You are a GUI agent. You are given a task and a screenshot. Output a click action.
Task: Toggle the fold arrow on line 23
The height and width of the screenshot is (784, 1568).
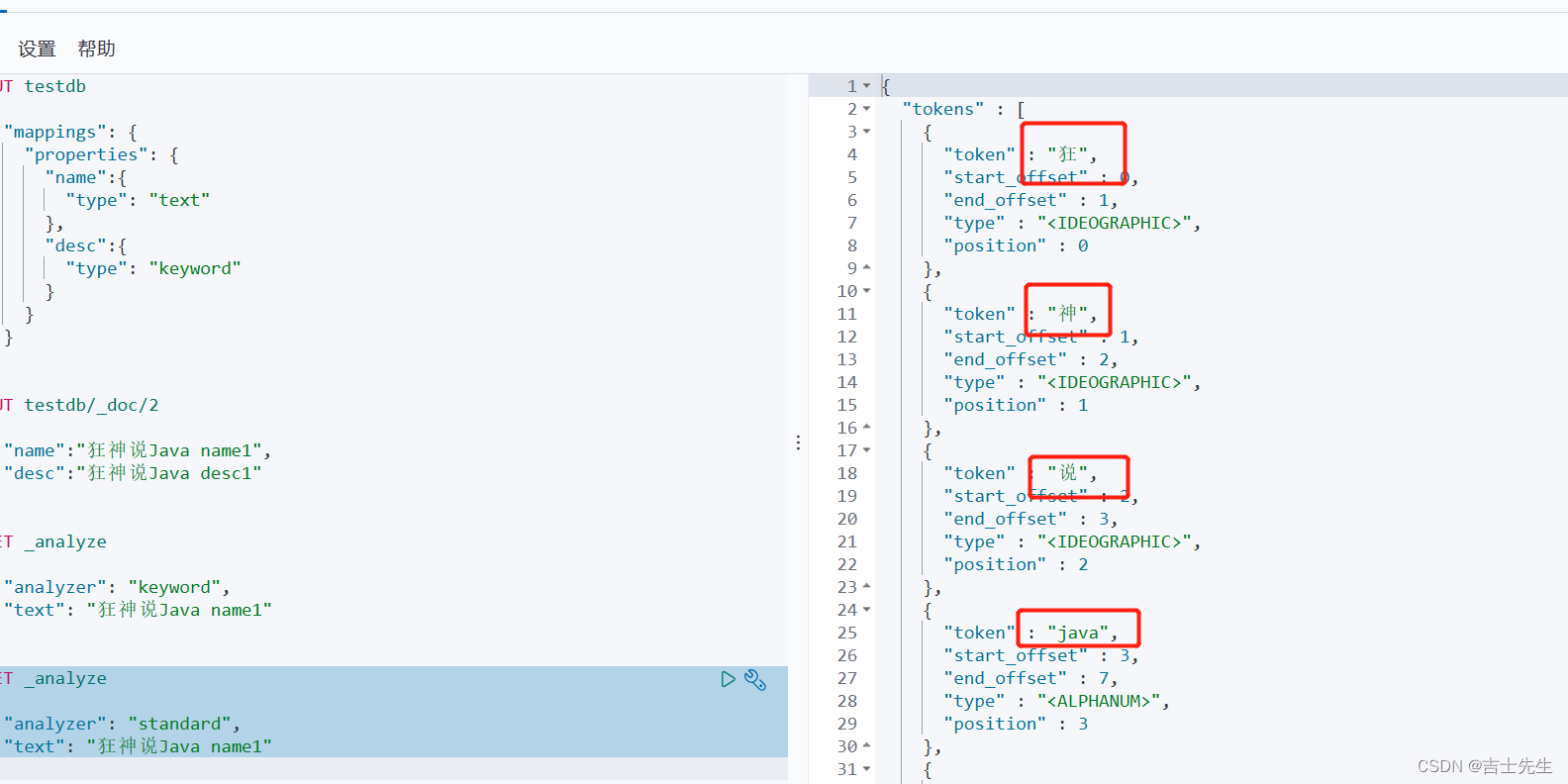(867, 587)
